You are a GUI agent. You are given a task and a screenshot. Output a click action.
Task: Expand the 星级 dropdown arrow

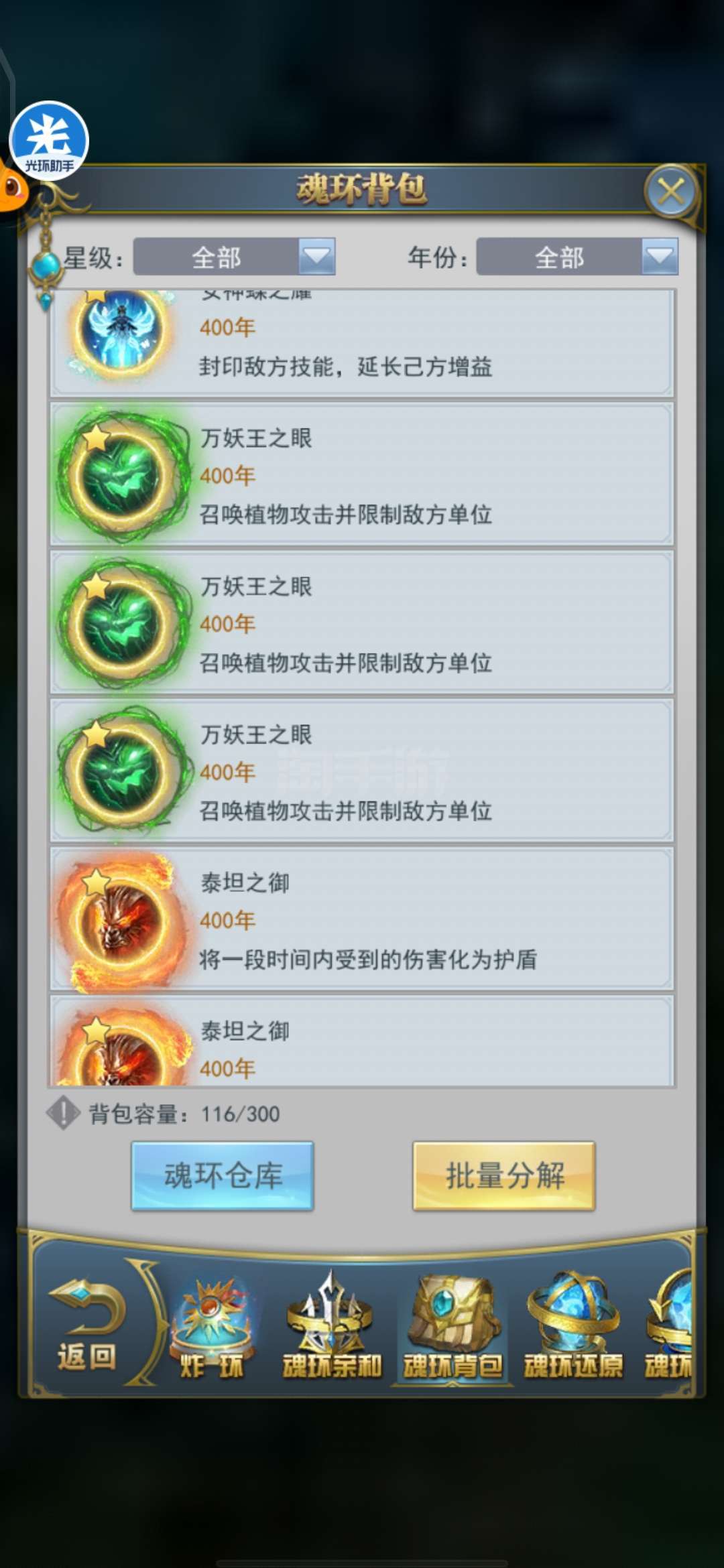[316, 257]
